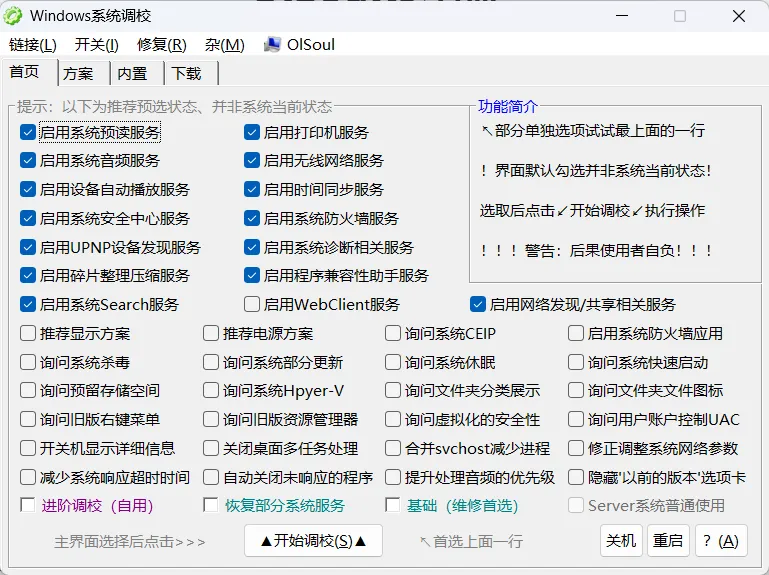
Task: Open the 杂(M) menu
Action: point(225,45)
